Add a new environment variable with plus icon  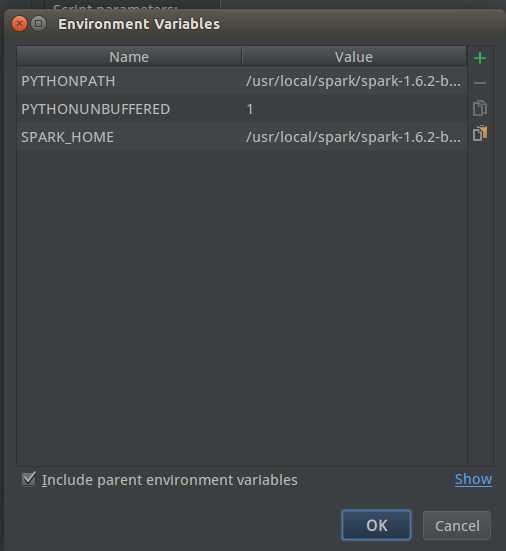click(480, 58)
